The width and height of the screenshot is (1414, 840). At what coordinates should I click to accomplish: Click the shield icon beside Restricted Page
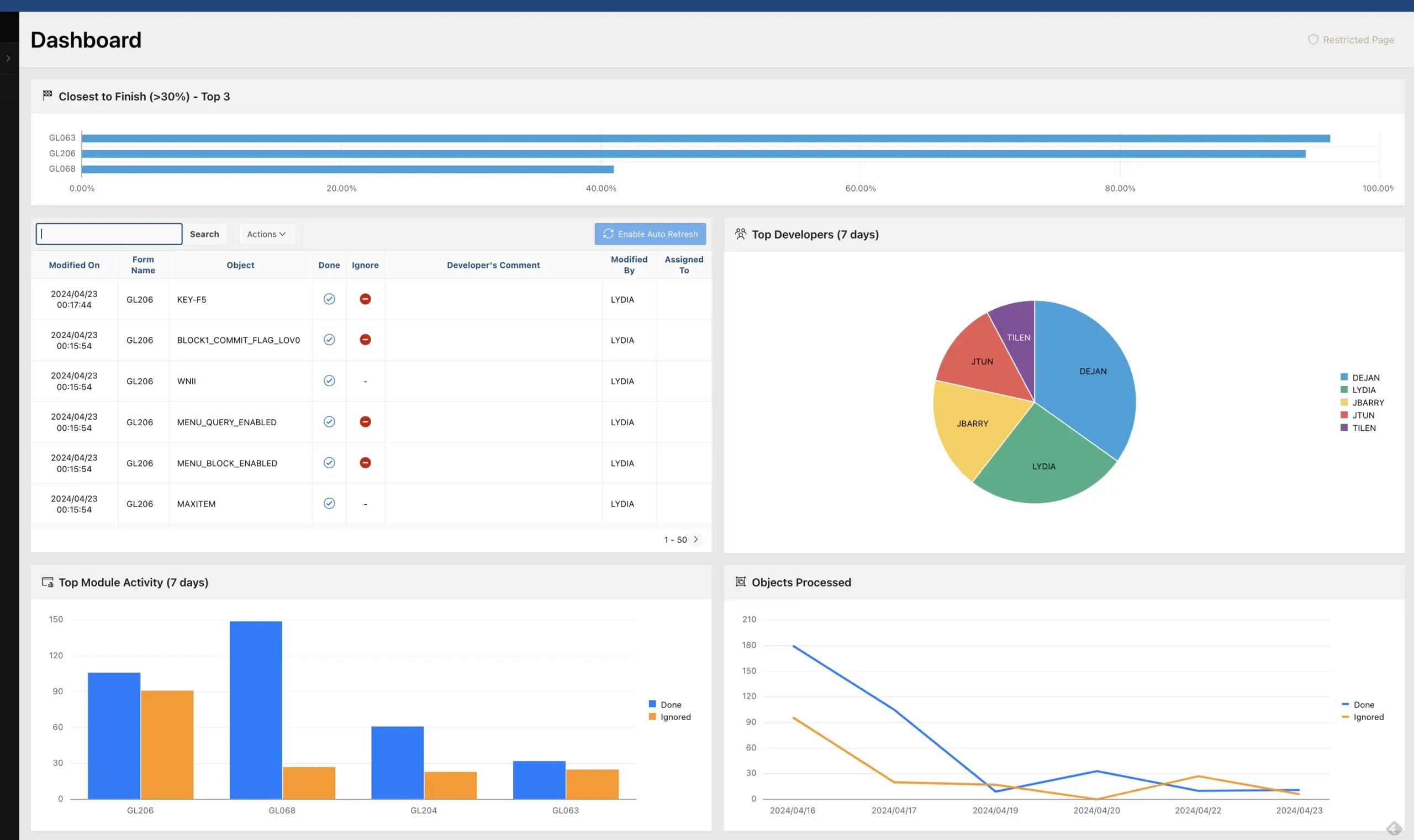[1313, 40]
